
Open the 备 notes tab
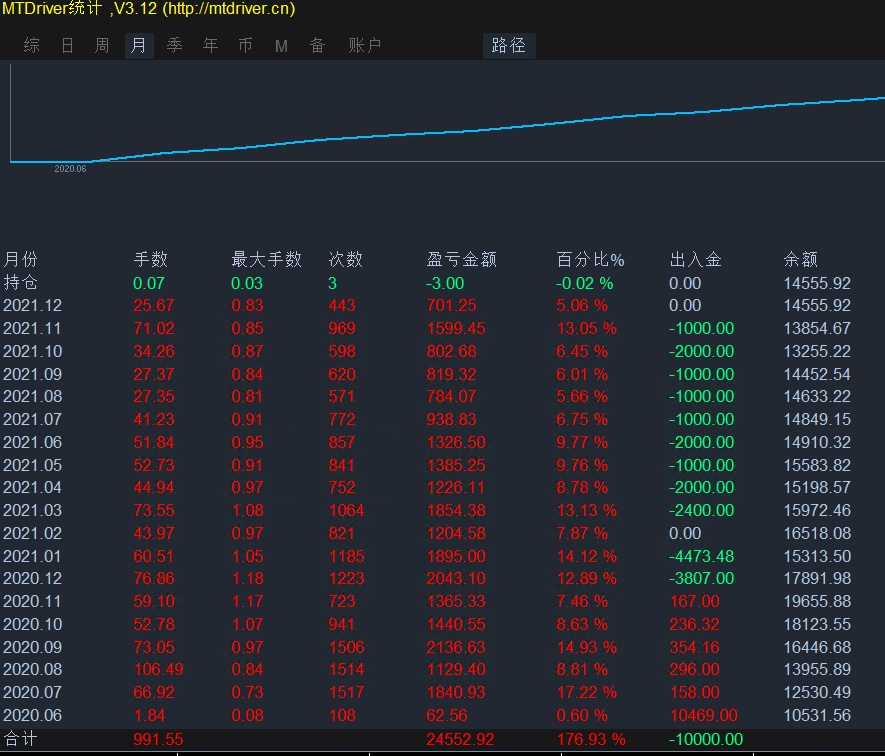point(317,45)
